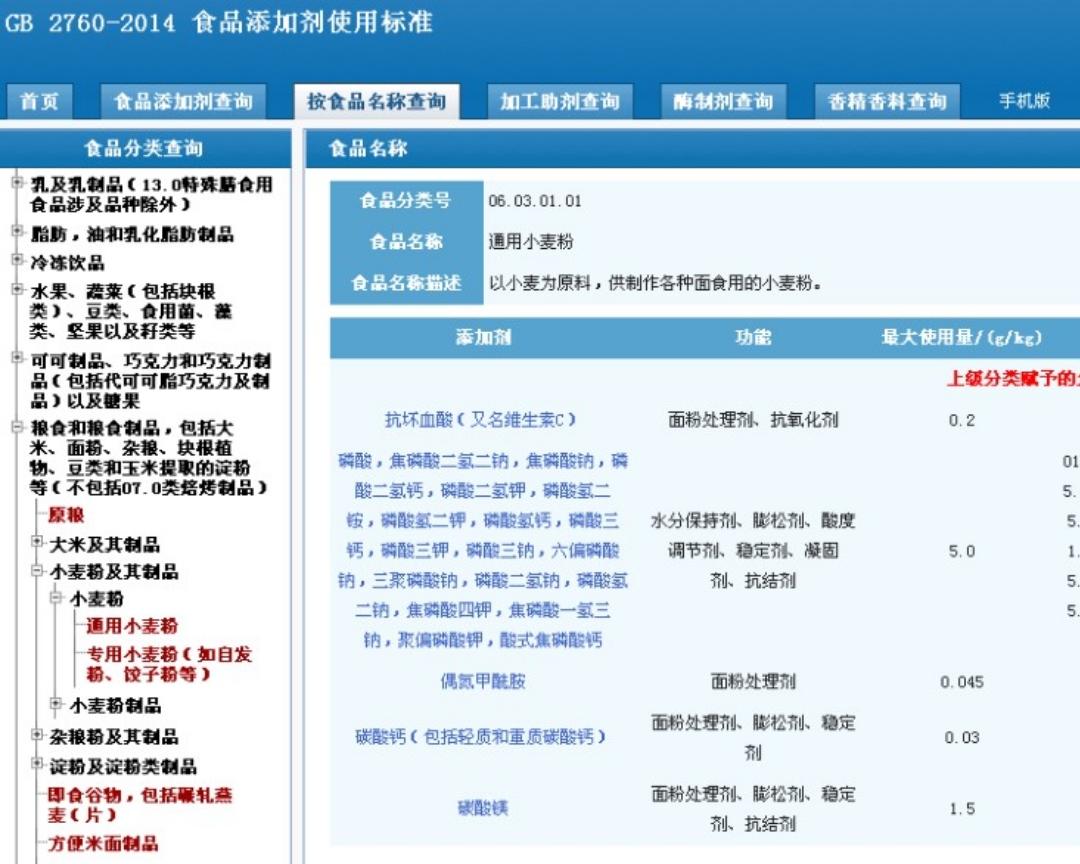This screenshot has height=864, width=1080.
Task: Select 原粮 in the category tree
Action: pyautogui.click(x=66, y=515)
